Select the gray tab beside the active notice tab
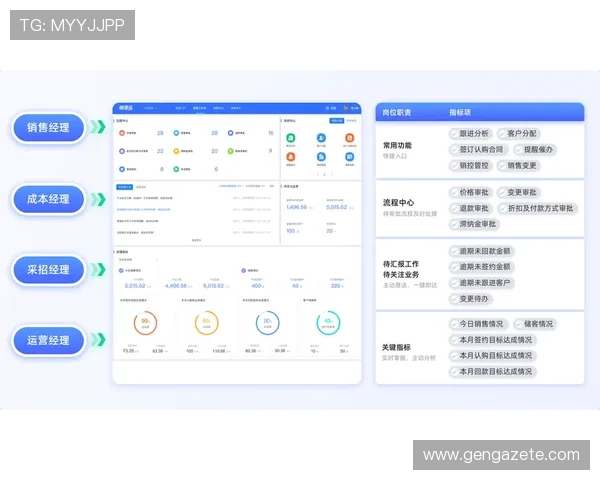 141,187
